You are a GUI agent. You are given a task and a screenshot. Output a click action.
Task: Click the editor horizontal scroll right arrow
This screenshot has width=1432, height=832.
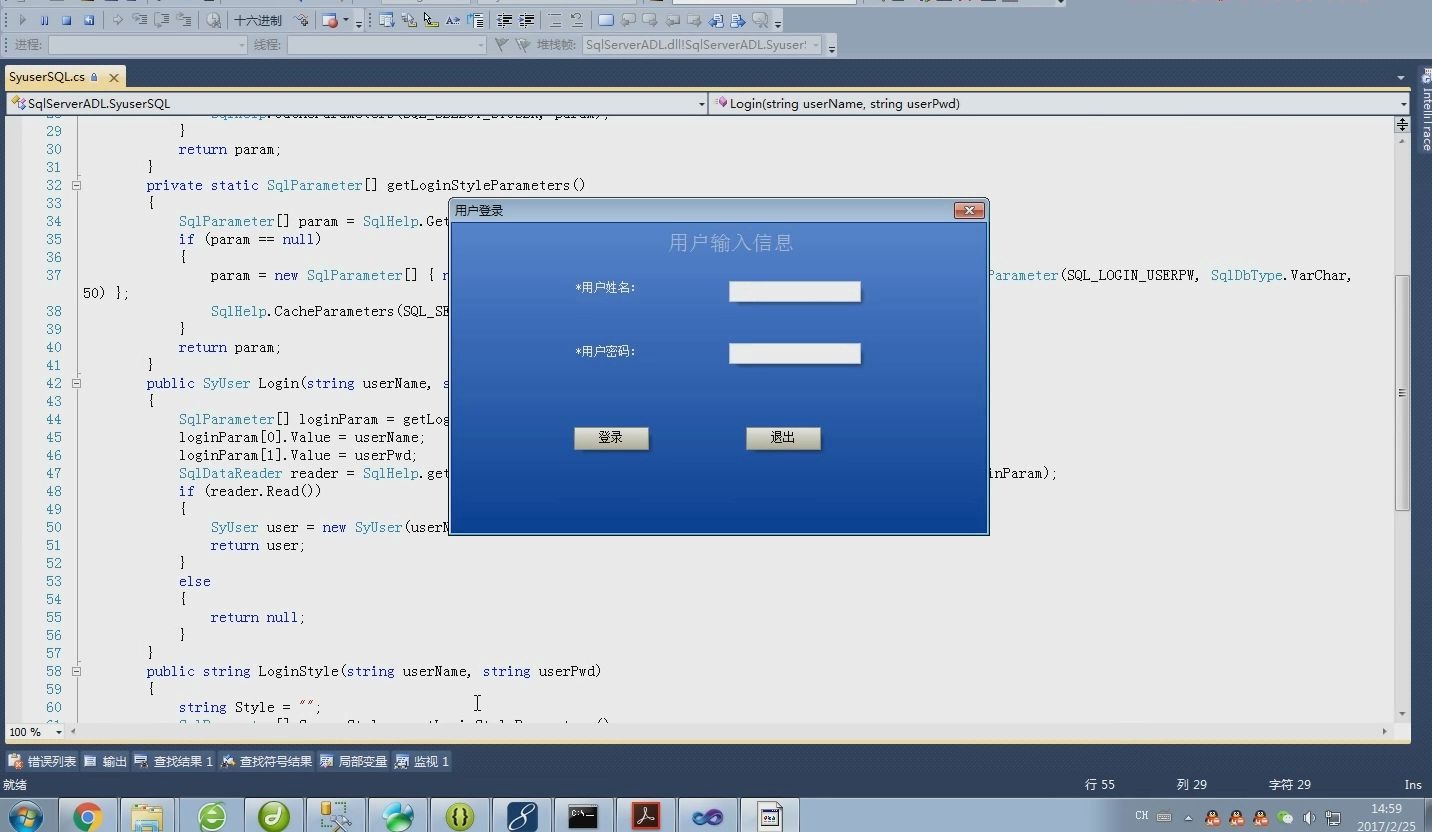[1385, 732]
